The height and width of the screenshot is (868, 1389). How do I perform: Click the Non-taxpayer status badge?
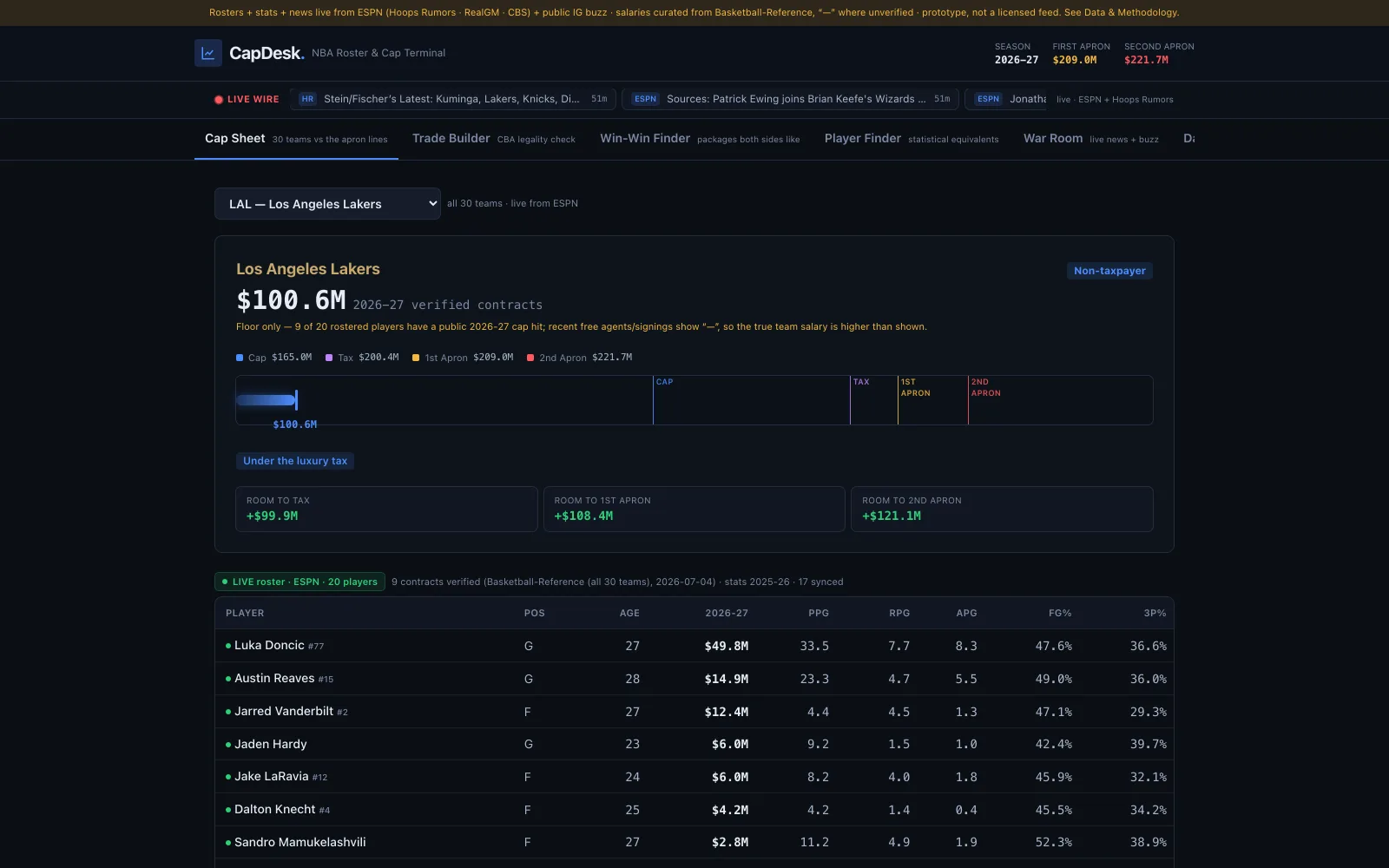[x=1109, y=271]
